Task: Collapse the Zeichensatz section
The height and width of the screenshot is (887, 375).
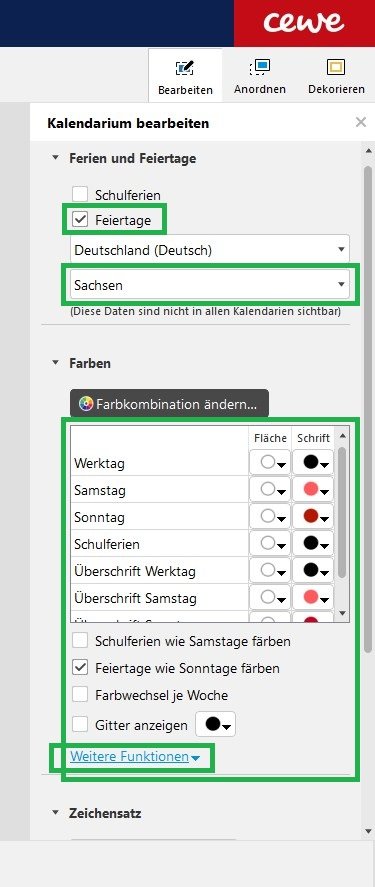Action: click(55, 813)
